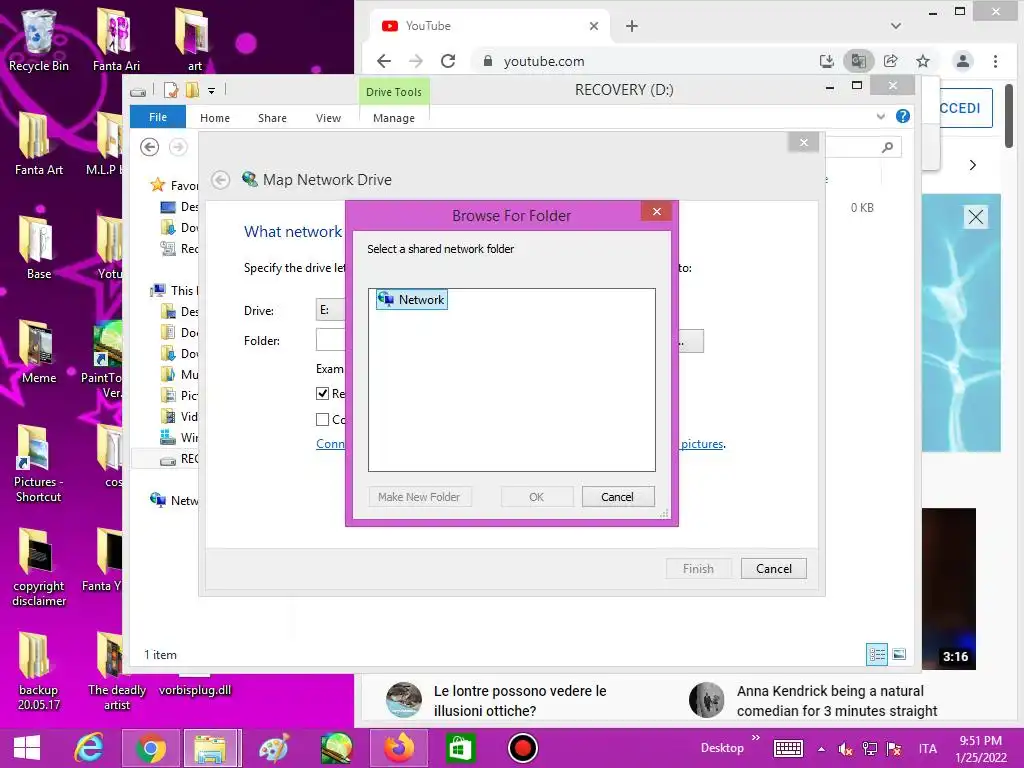The image size is (1024, 768).
Task: Click Chrome back arrow button
Action: tap(384, 61)
